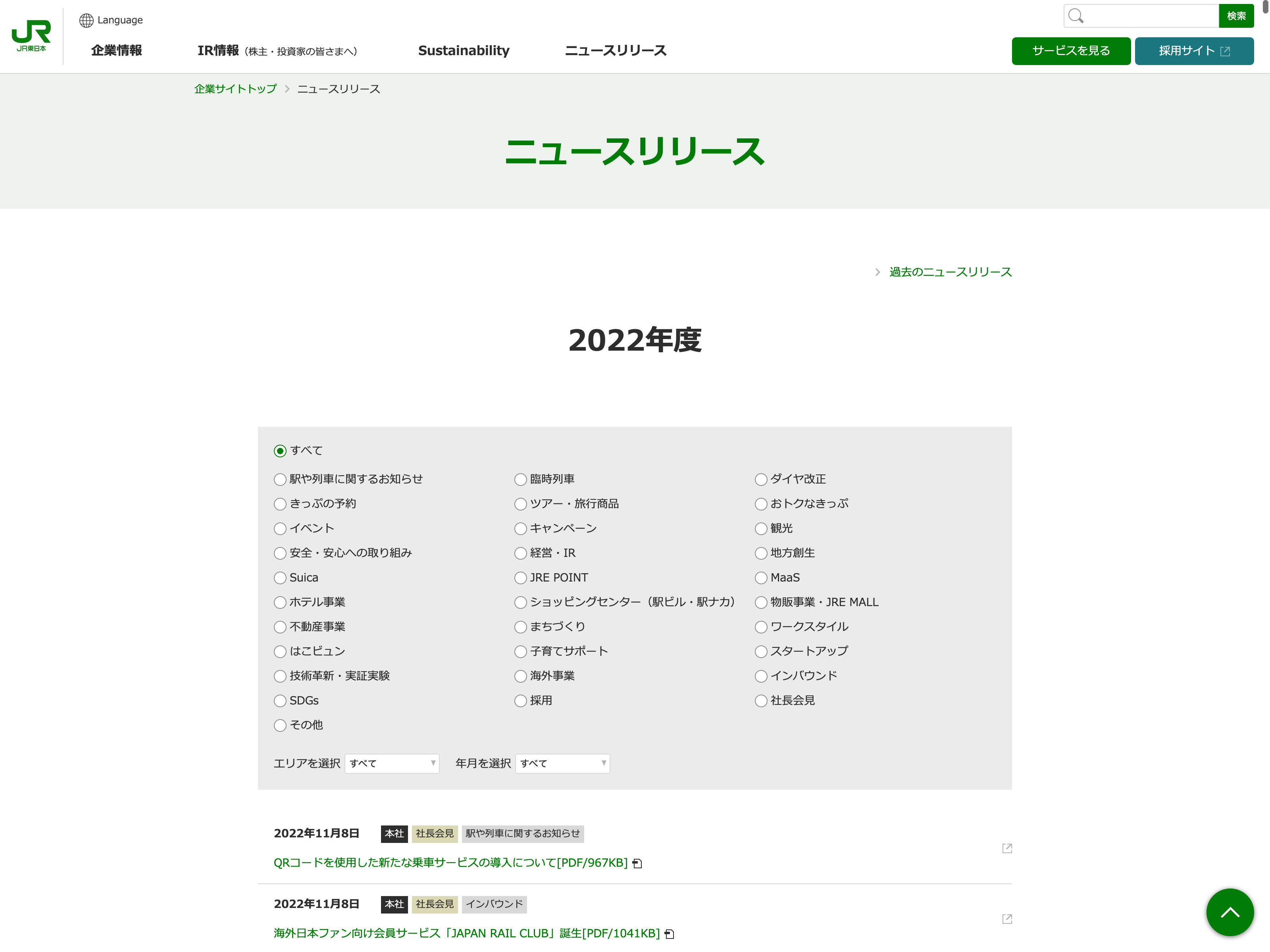Viewport: 1270px width, 952px height.
Task: Open the 企業情報 menu item
Action: point(117,50)
